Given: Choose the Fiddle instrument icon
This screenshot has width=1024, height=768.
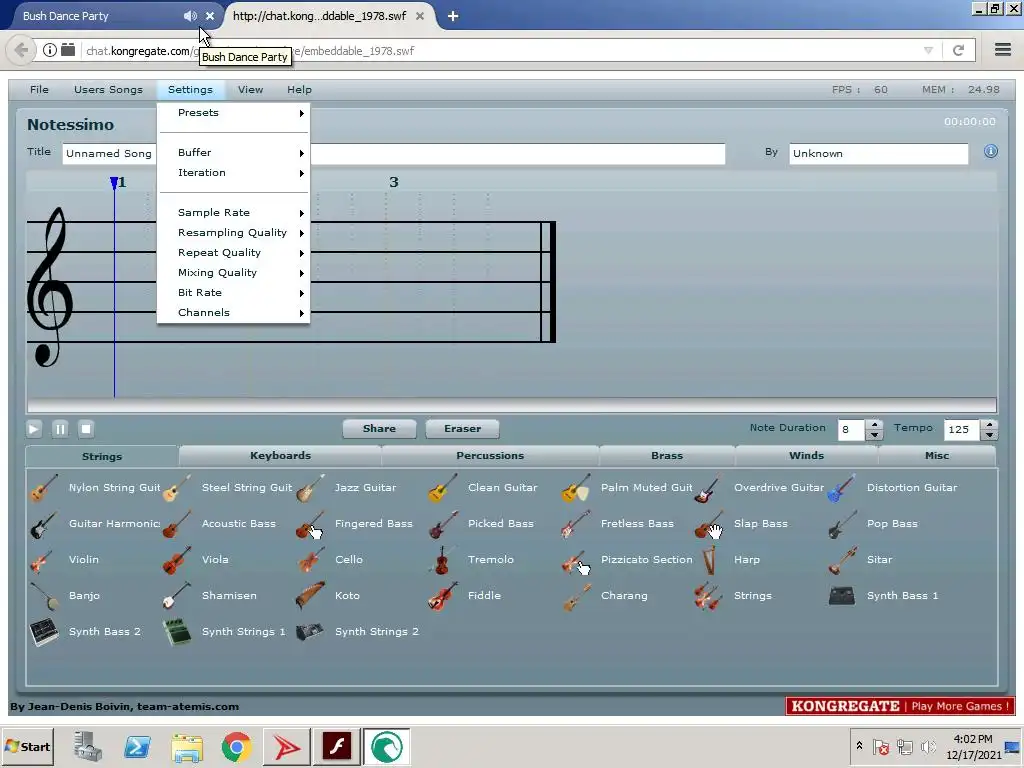Looking at the screenshot, I should click(443, 596).
